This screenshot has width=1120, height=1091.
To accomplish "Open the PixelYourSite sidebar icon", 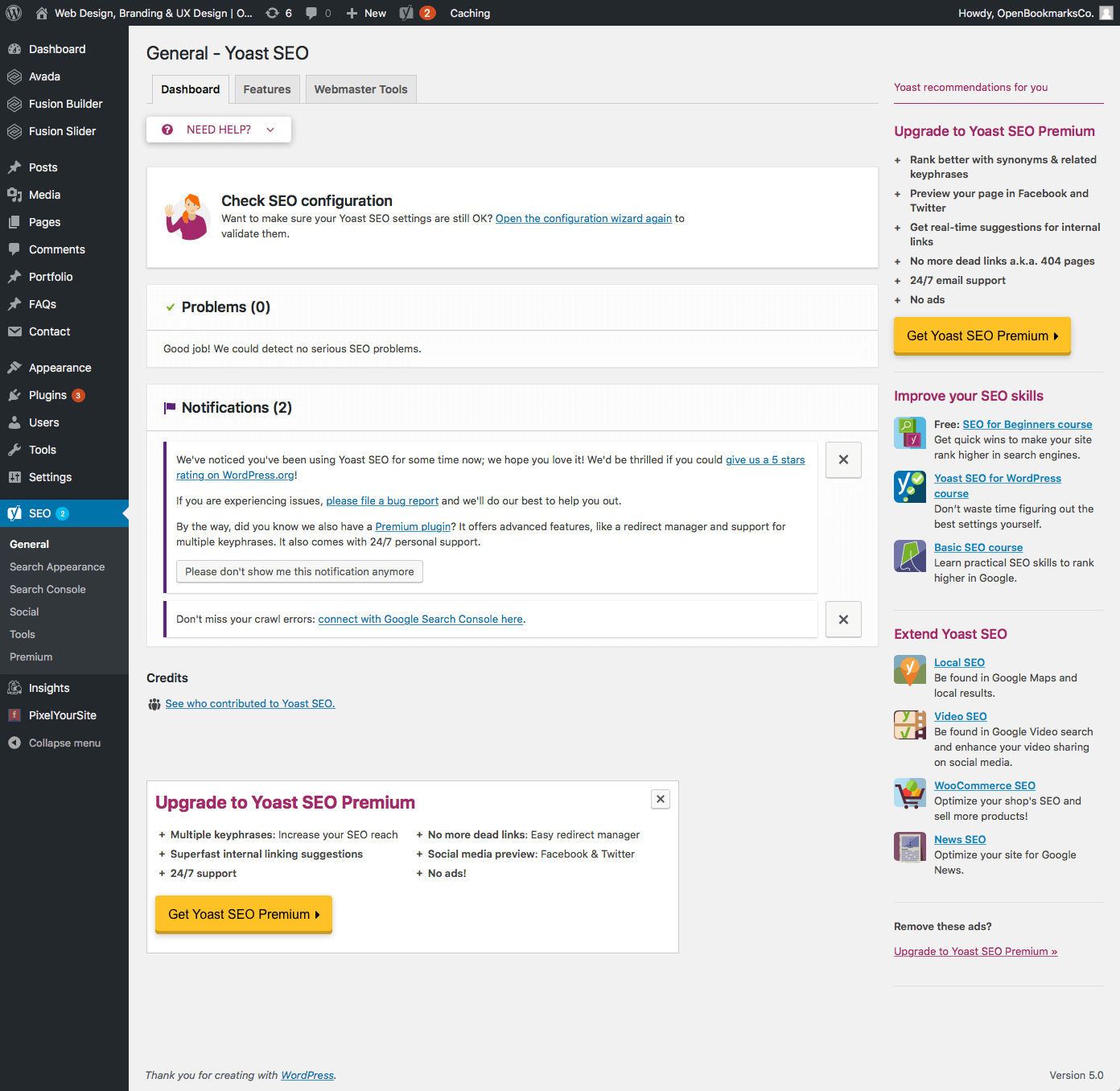I will [x=14, y=715].
